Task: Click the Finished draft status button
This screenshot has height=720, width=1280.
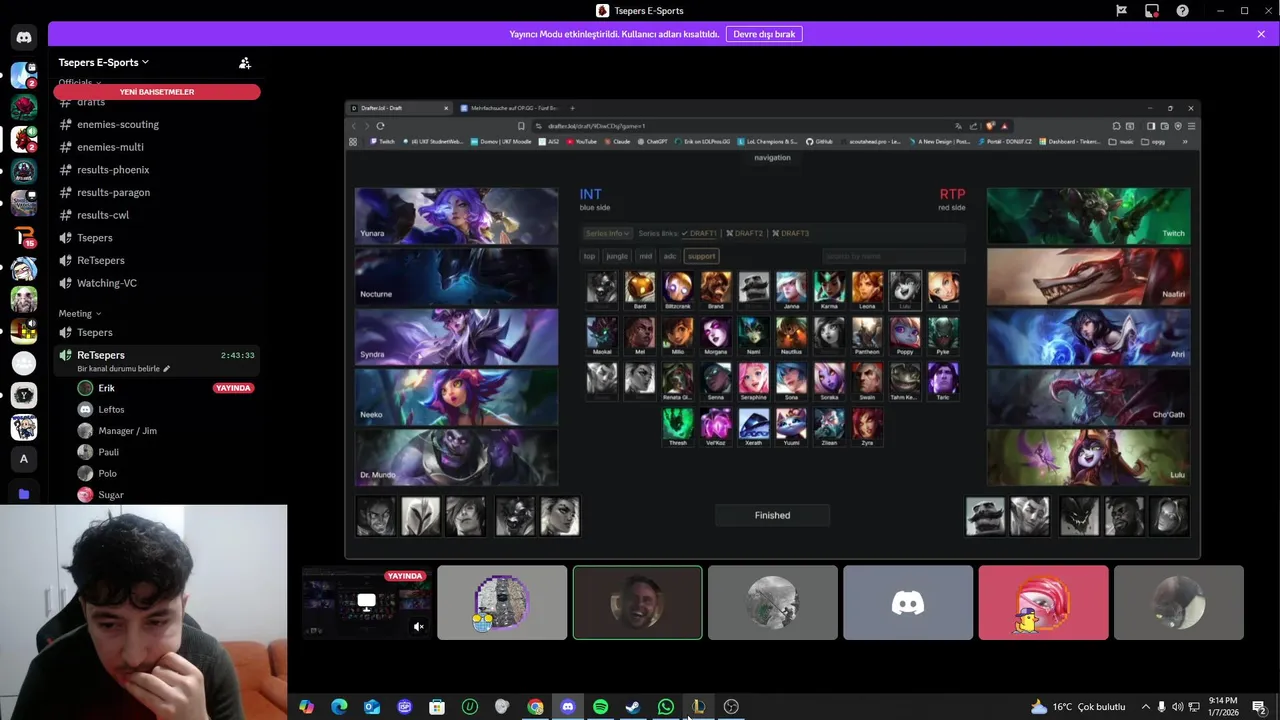Action: 772,515
